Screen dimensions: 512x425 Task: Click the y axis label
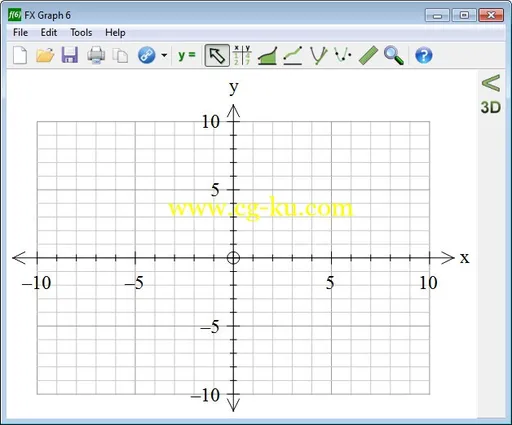[x=234, y=87]
